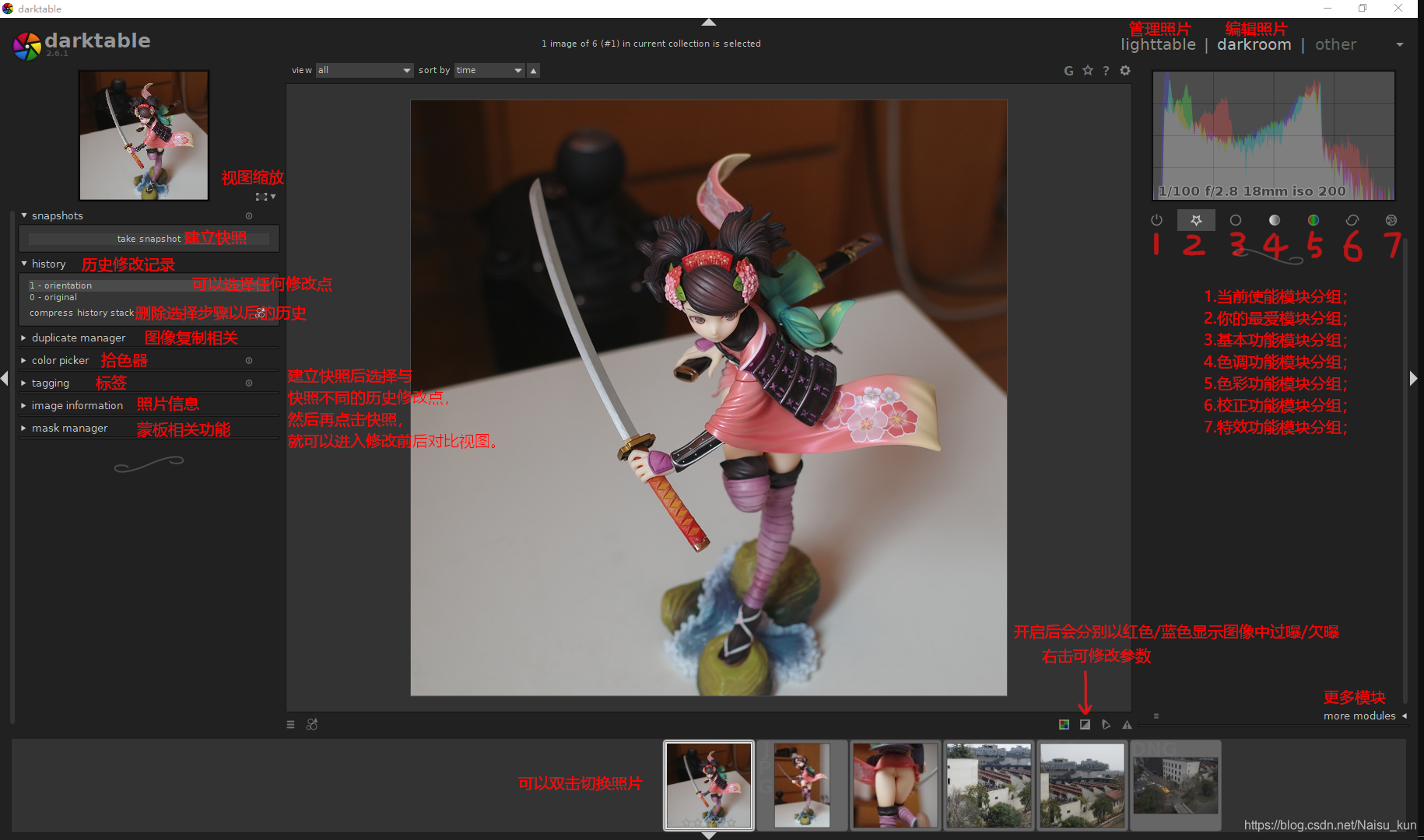1424x840 pixels.
Task: Toggle over/under exposure indicator
Action: point(1085,724)
